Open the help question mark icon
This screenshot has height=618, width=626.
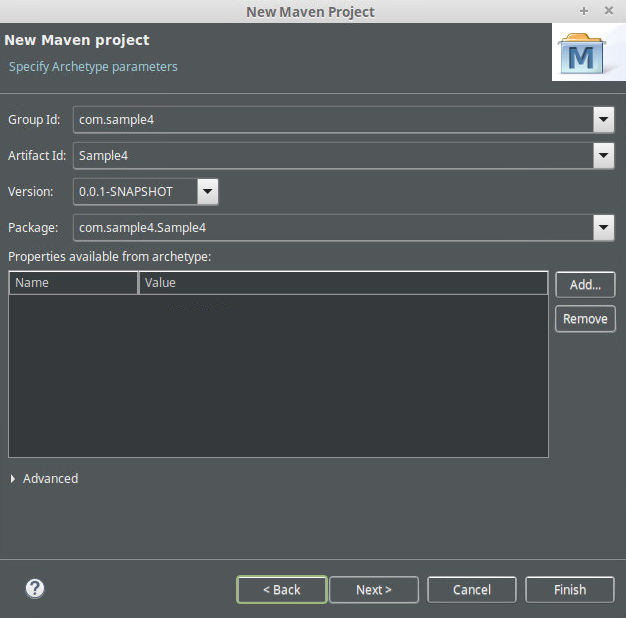(35, 589)
